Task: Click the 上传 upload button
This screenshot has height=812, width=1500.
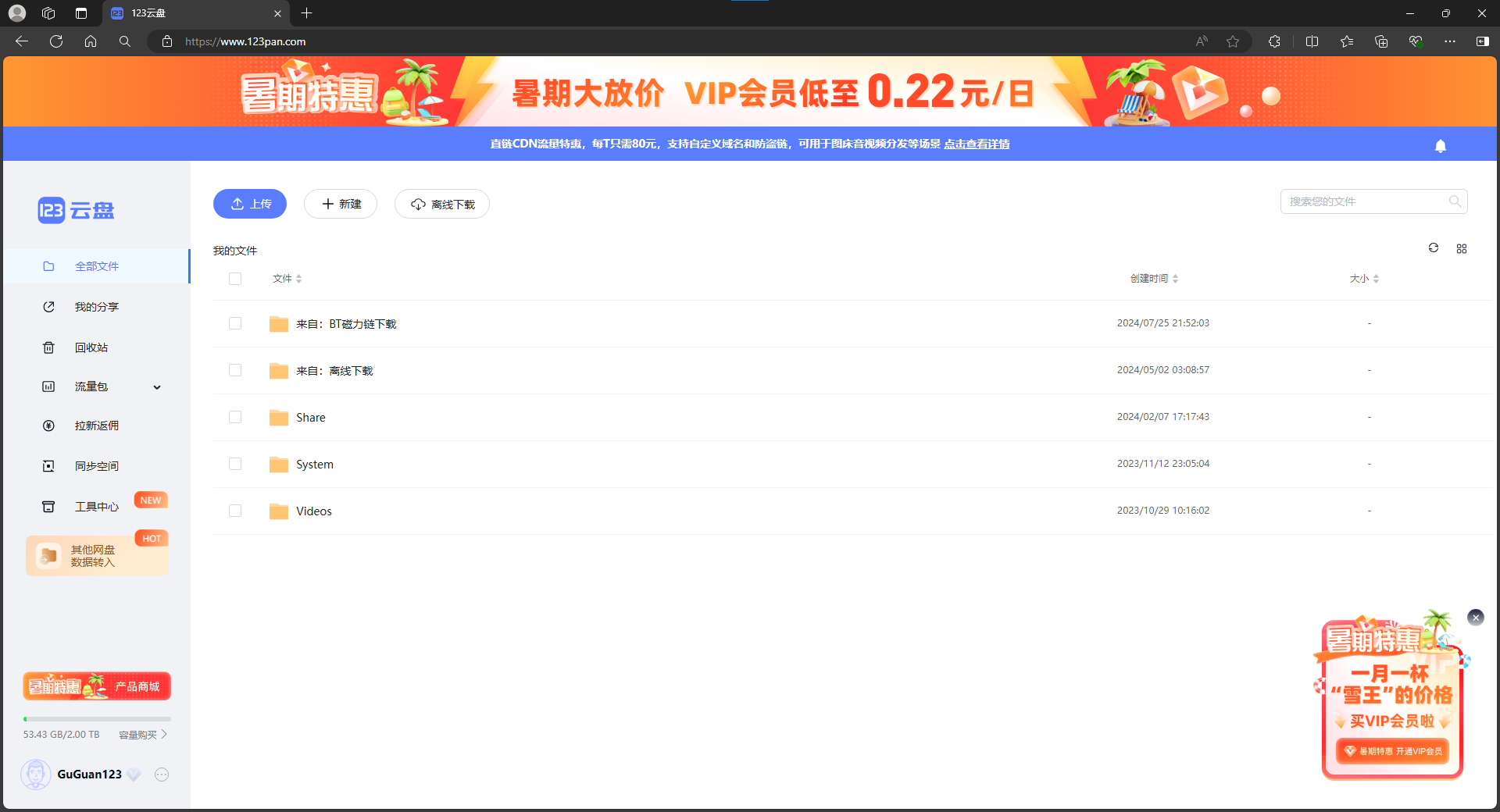Action: point(250,204)
